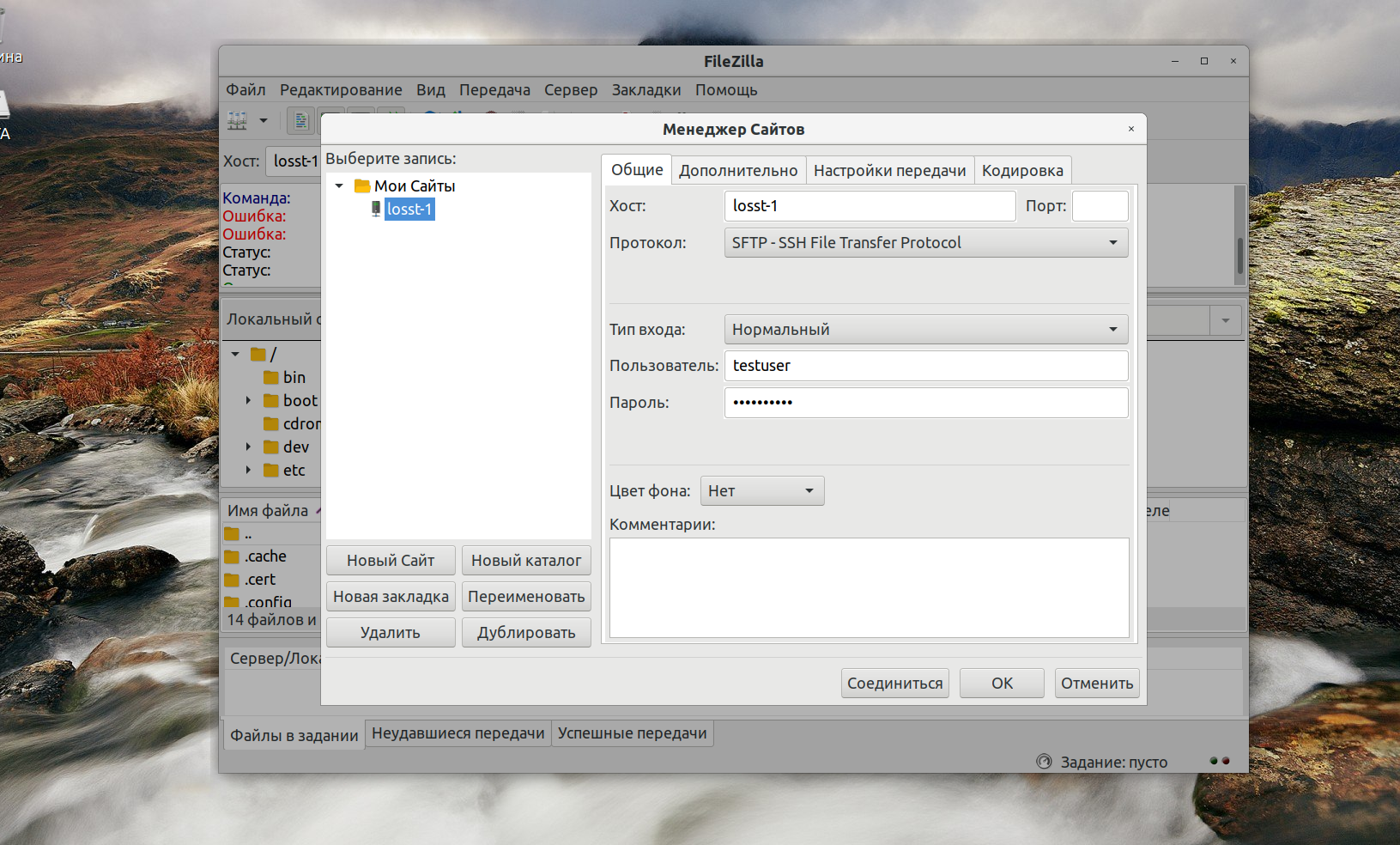Switch to the Общие tab
The width and height of the screenshot is (1400, 845).
click(637, 170)
